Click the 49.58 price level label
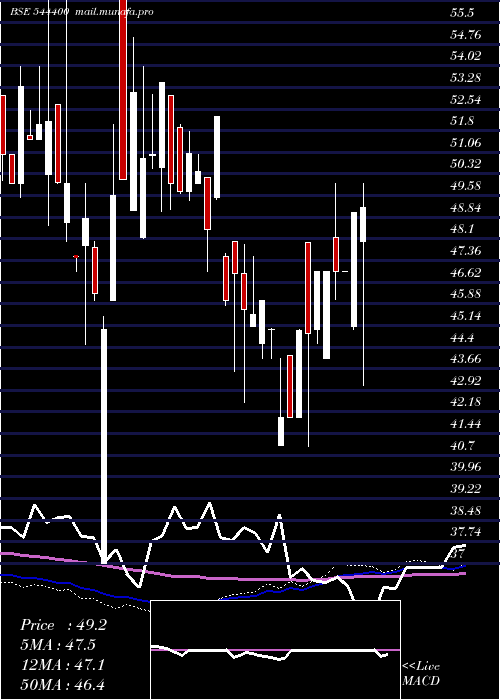The width and height of the screenshot is (500, 700). click(466, 186)
